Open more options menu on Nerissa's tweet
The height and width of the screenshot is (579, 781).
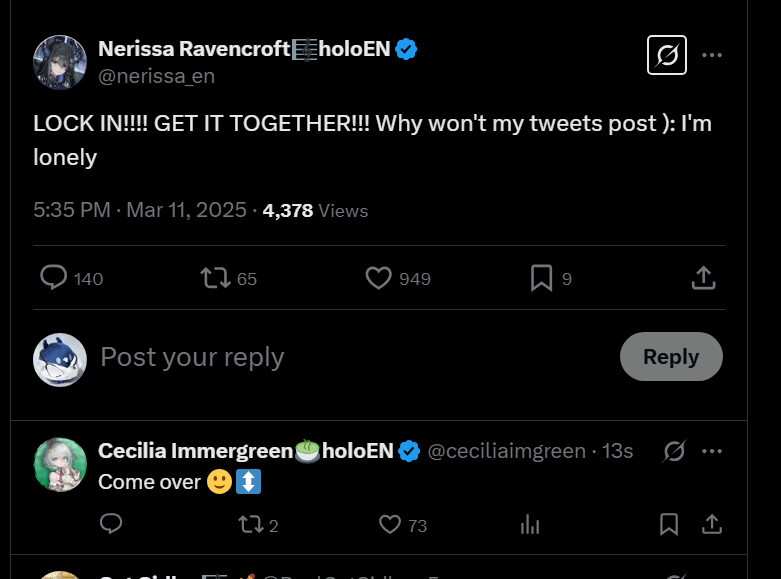[x=712, y=55]
